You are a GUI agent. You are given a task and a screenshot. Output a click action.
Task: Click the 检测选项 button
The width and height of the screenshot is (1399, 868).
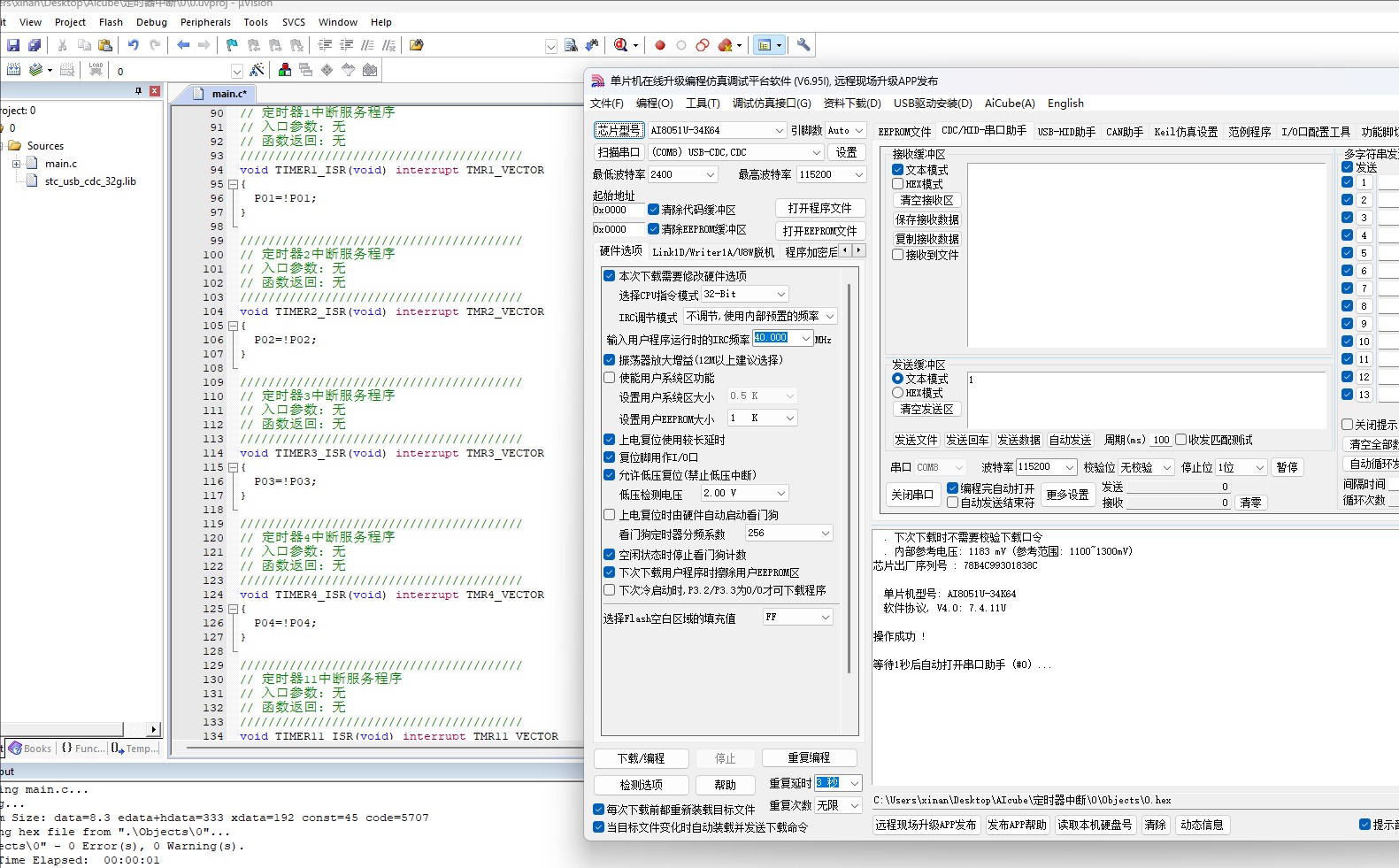click(642, 785)
